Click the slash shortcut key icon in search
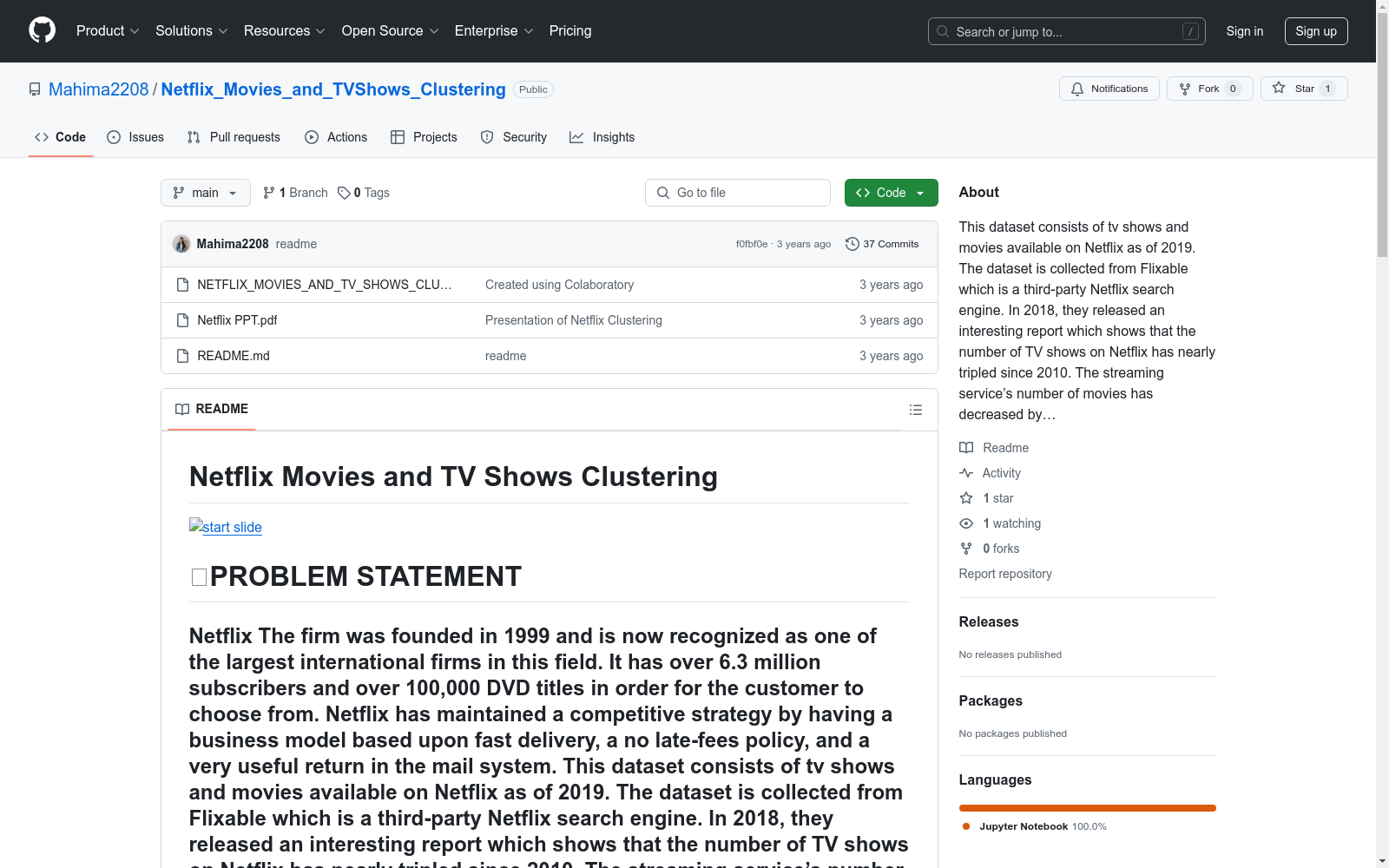This screenshot has width=1389, height=868. (1190, 31)
